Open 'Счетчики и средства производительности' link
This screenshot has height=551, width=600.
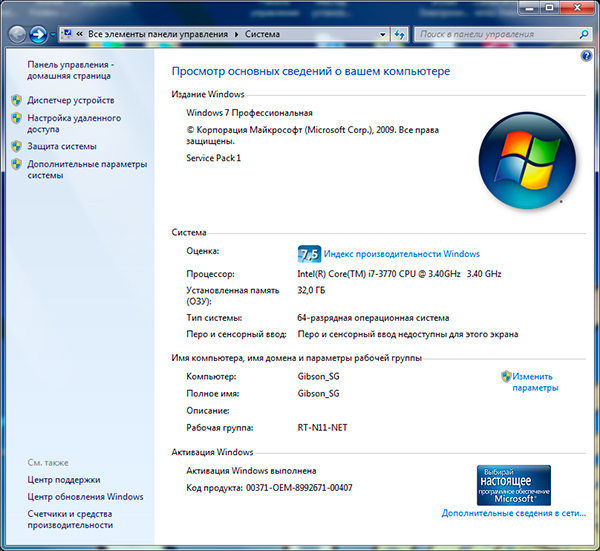click(70, 519)
